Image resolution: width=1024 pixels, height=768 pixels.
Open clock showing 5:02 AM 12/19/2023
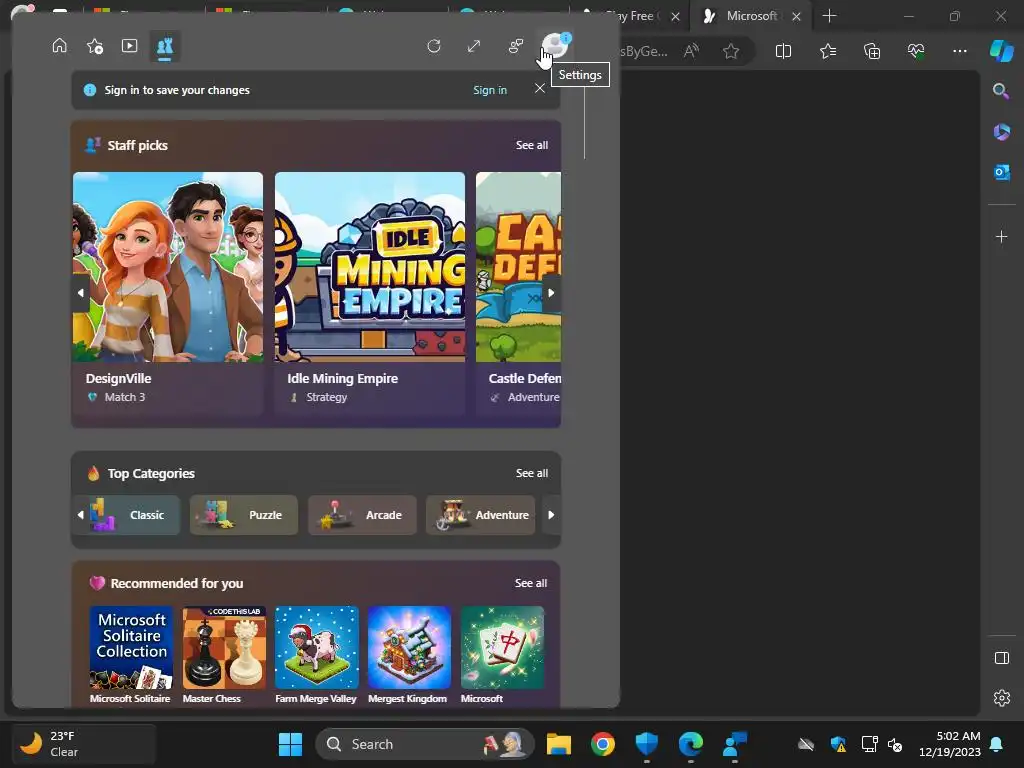point(950,744)
